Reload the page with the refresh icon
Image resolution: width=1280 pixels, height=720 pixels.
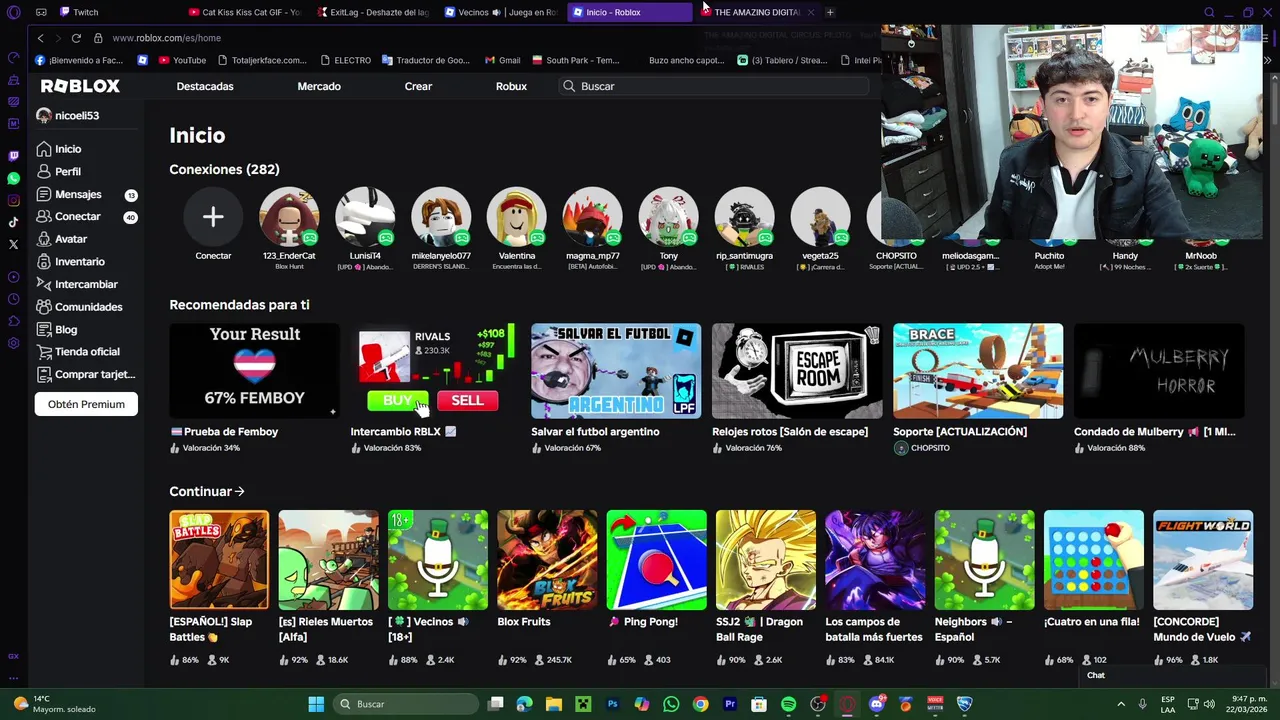(x=76, y=38)
